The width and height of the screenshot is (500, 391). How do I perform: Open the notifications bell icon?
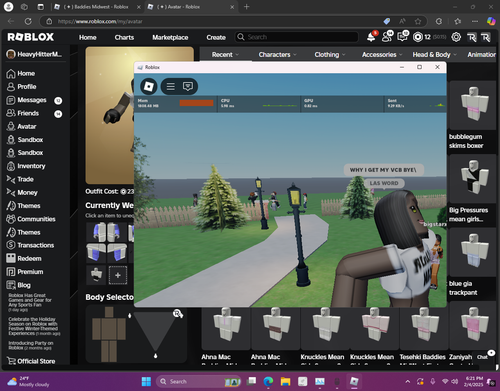[371, 37]
